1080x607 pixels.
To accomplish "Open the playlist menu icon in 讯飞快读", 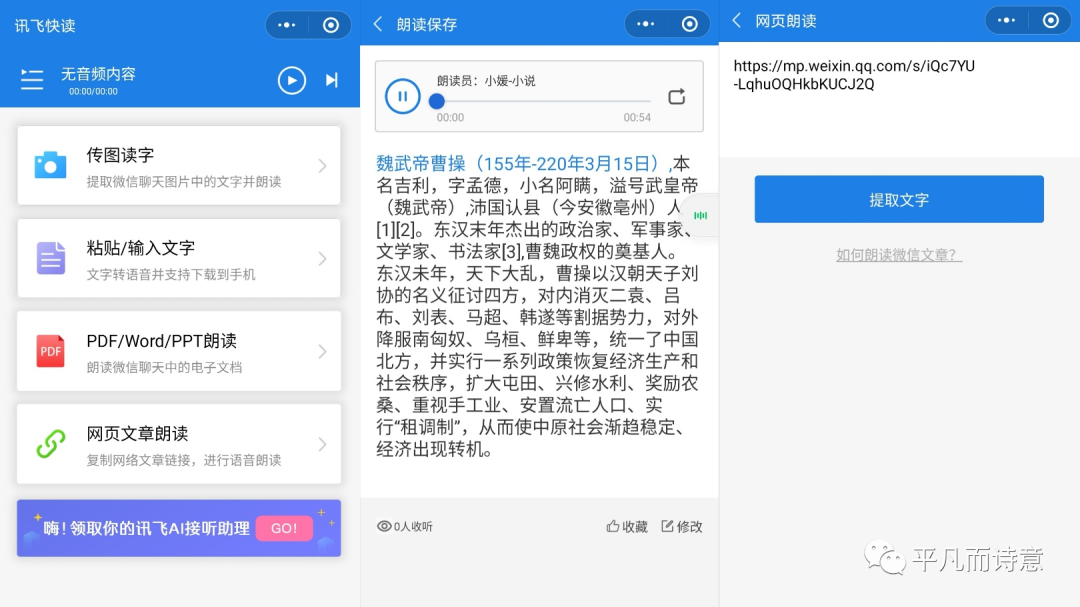I will click(x=32, y=80).
